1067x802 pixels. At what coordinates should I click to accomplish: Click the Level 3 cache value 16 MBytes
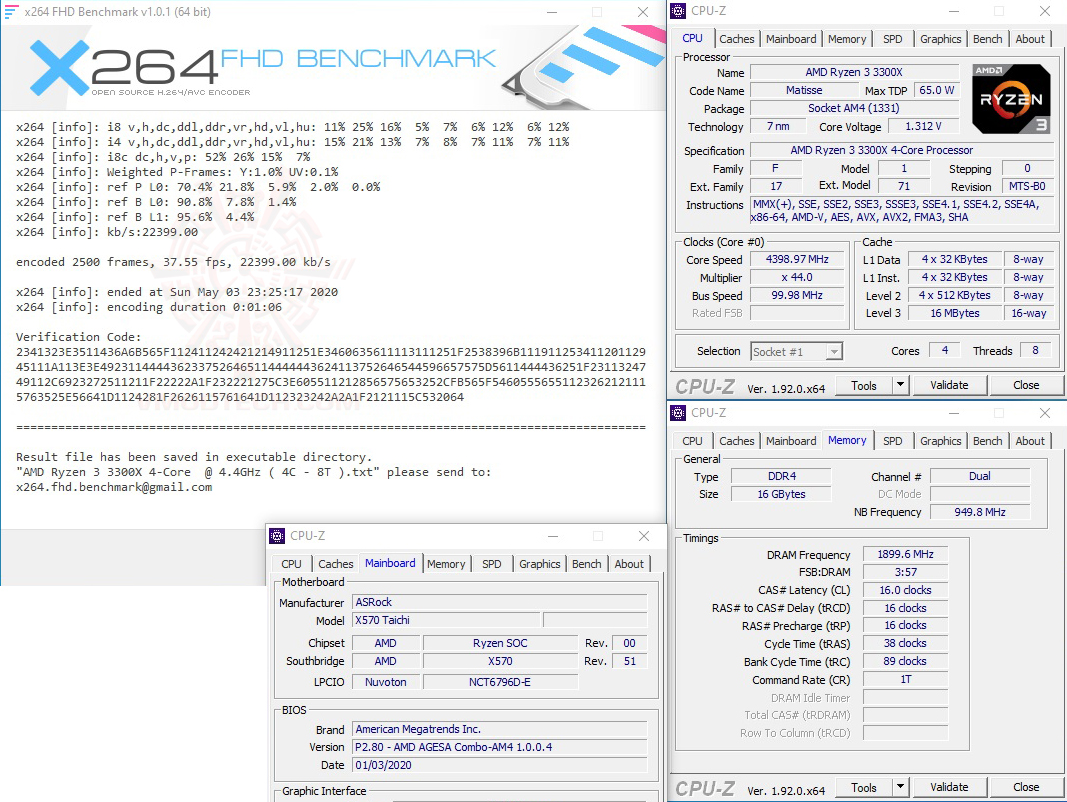(x=955, y=313)
